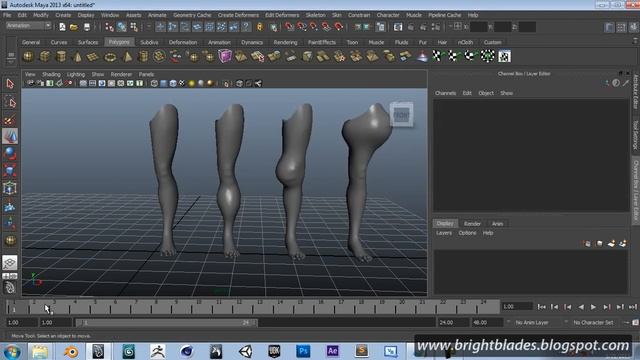
Task: Activate the Rotate tool sphere icon
Action: [x=10, y=153]
